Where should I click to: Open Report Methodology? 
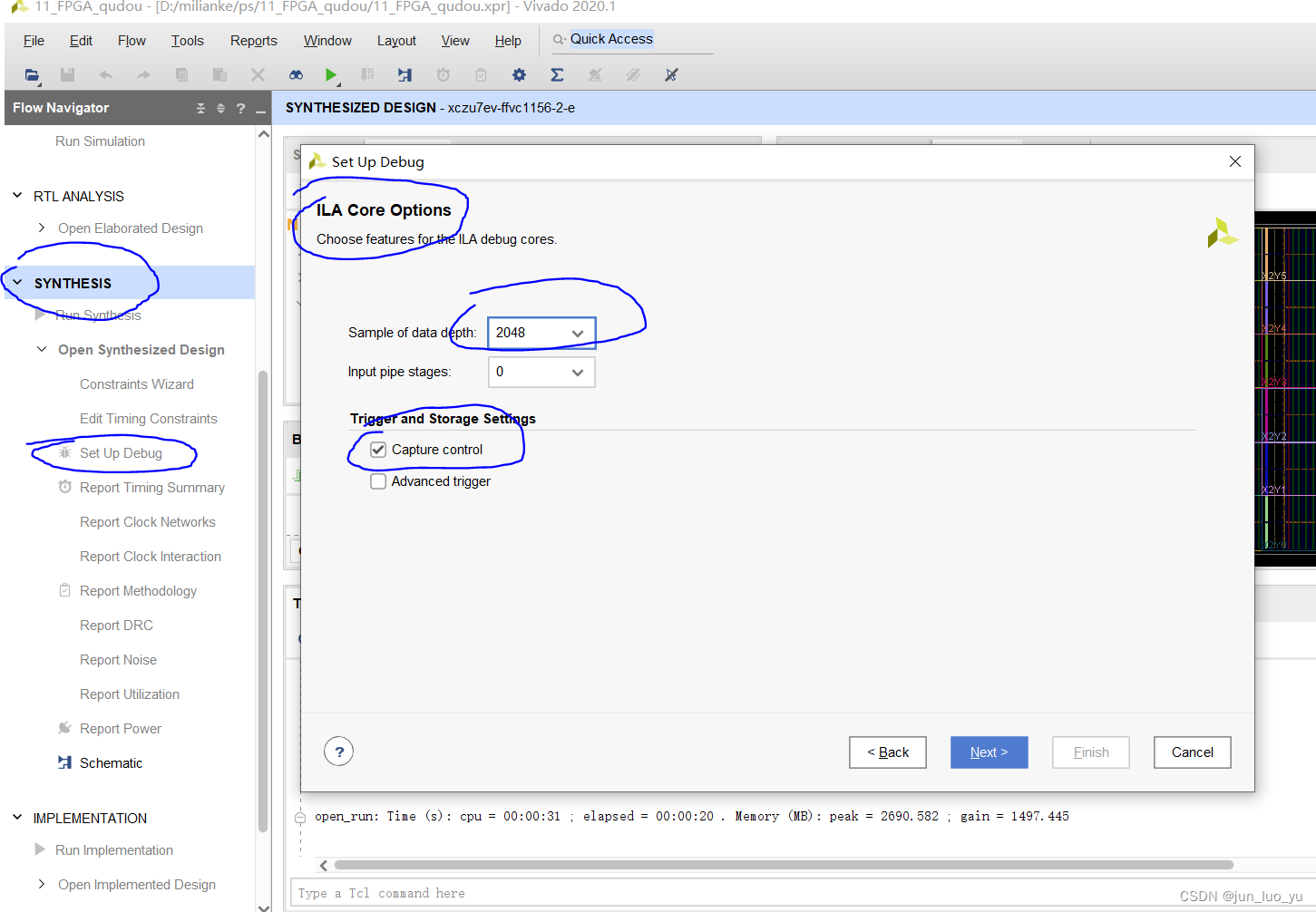click(x=138, y=591)
